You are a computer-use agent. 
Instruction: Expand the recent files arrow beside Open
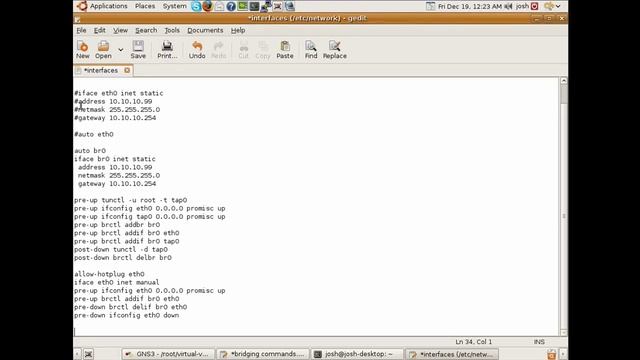(121, 50)
